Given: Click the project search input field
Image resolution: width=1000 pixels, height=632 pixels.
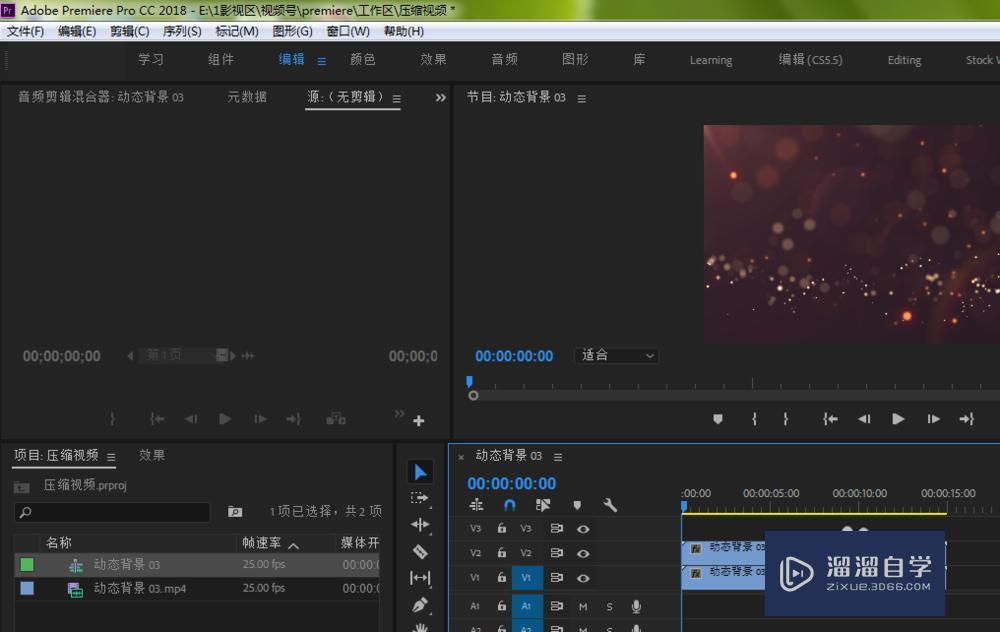Looking at the screenshot, I should coord(112,512).
